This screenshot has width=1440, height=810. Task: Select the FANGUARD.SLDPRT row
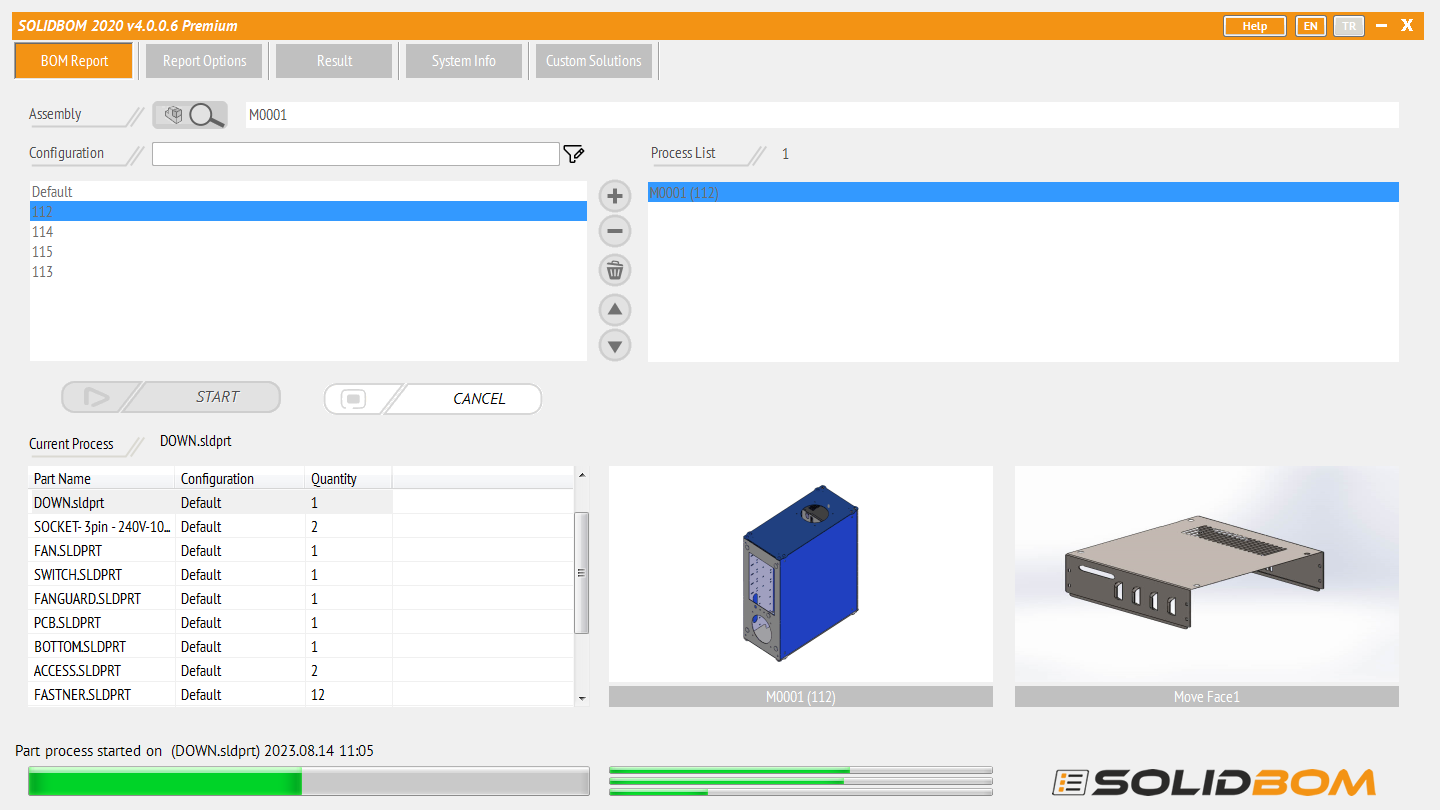pos(301,599)
